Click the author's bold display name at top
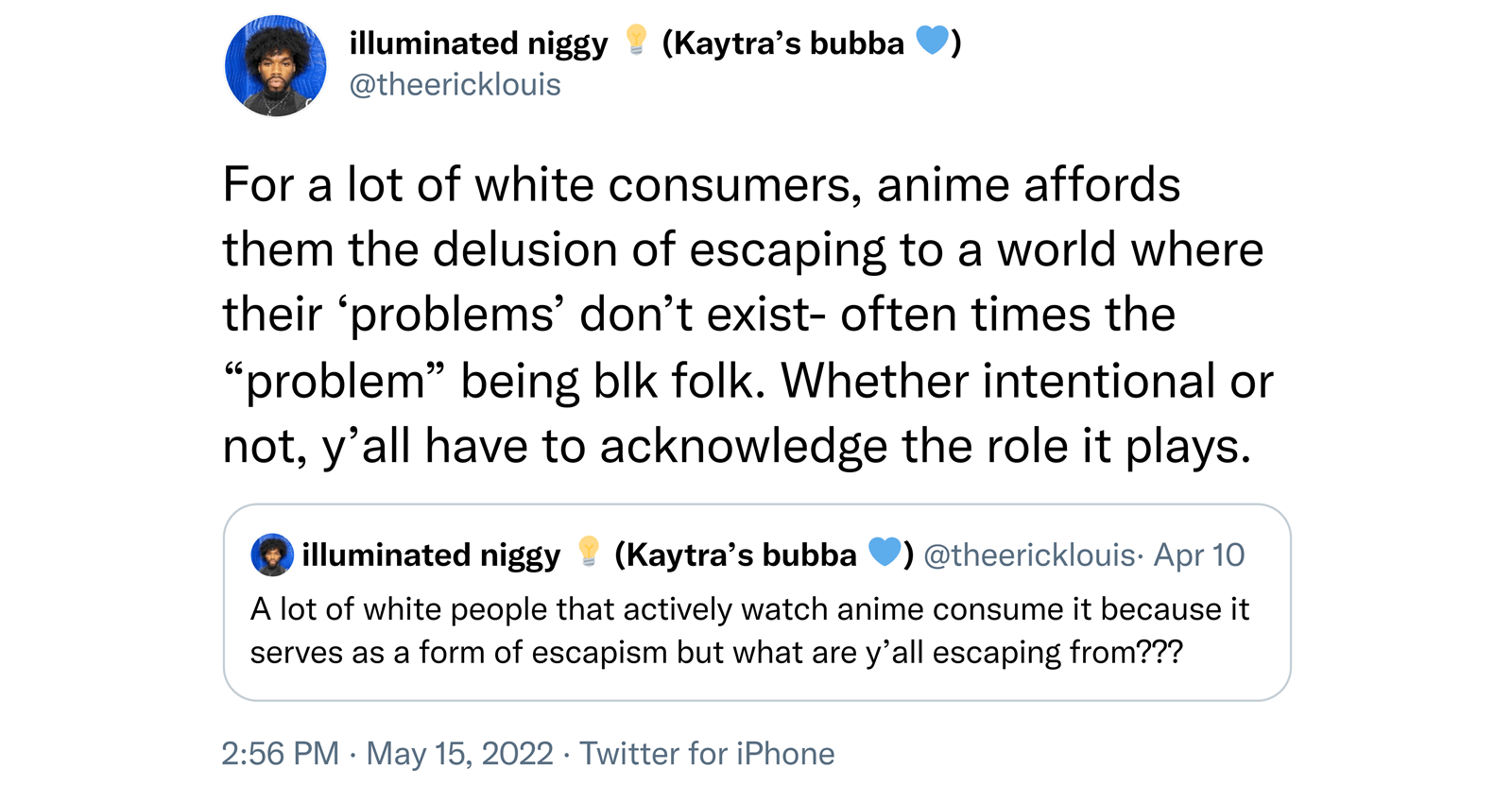The height and width of the screenshot is (802, 1512). (478, 43)
